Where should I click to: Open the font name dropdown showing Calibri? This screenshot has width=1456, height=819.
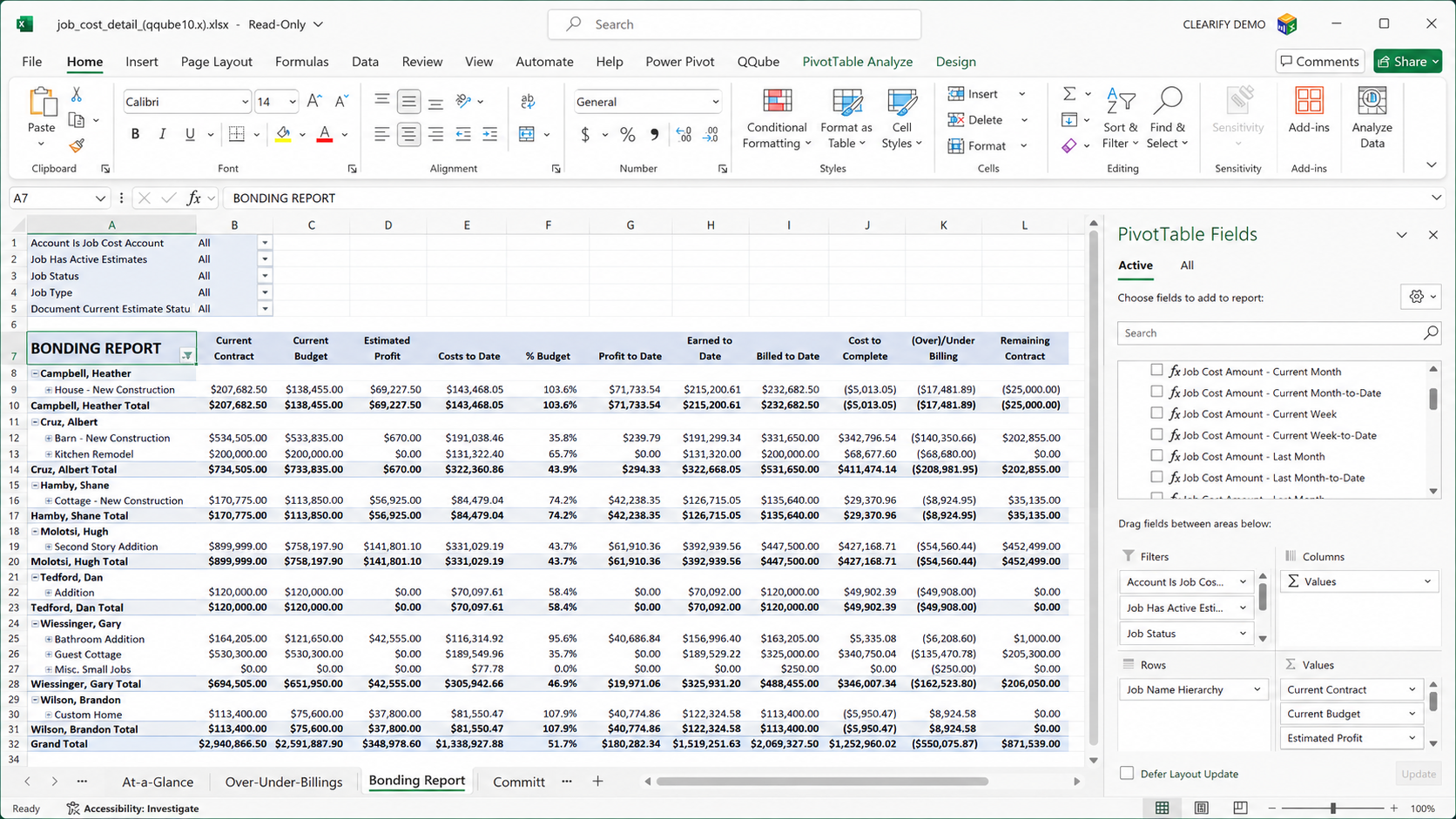[x=245, y=102]
